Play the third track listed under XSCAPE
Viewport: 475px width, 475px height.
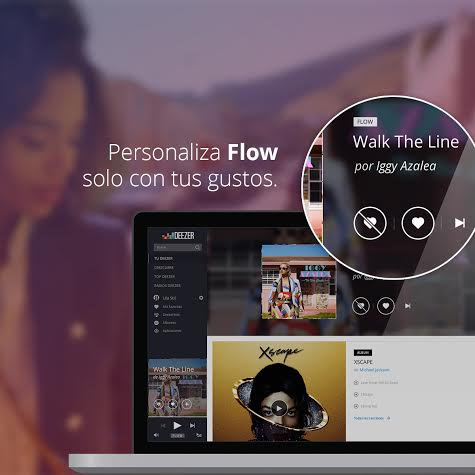[x=356, y=406]
